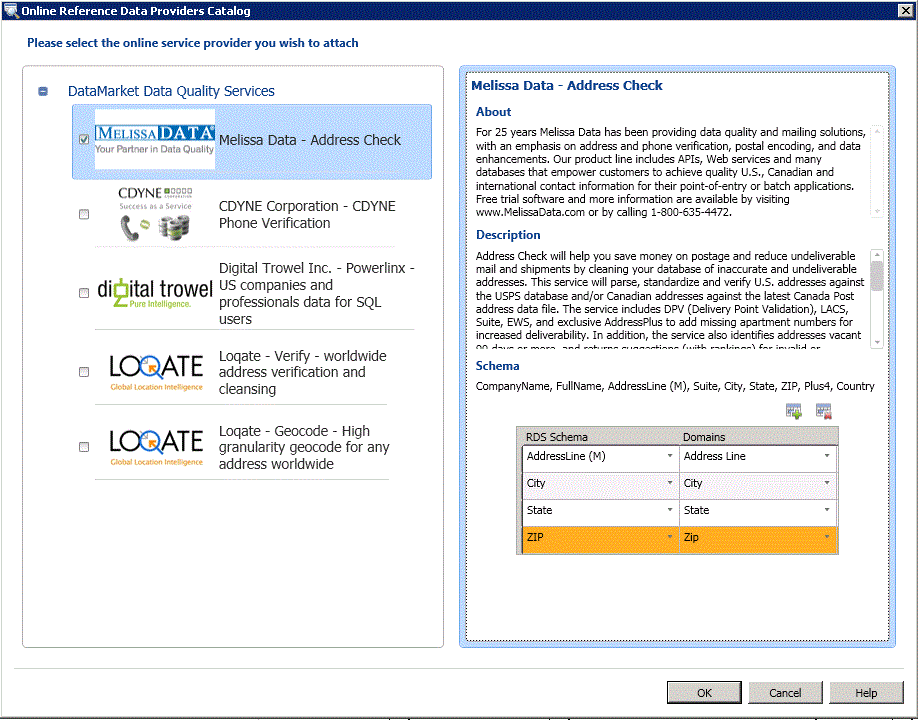Enable Digital Trowel Powerlinx checkbox
Image resolution: width=918 pixels, height=720 pixels.
pos(84,294)
